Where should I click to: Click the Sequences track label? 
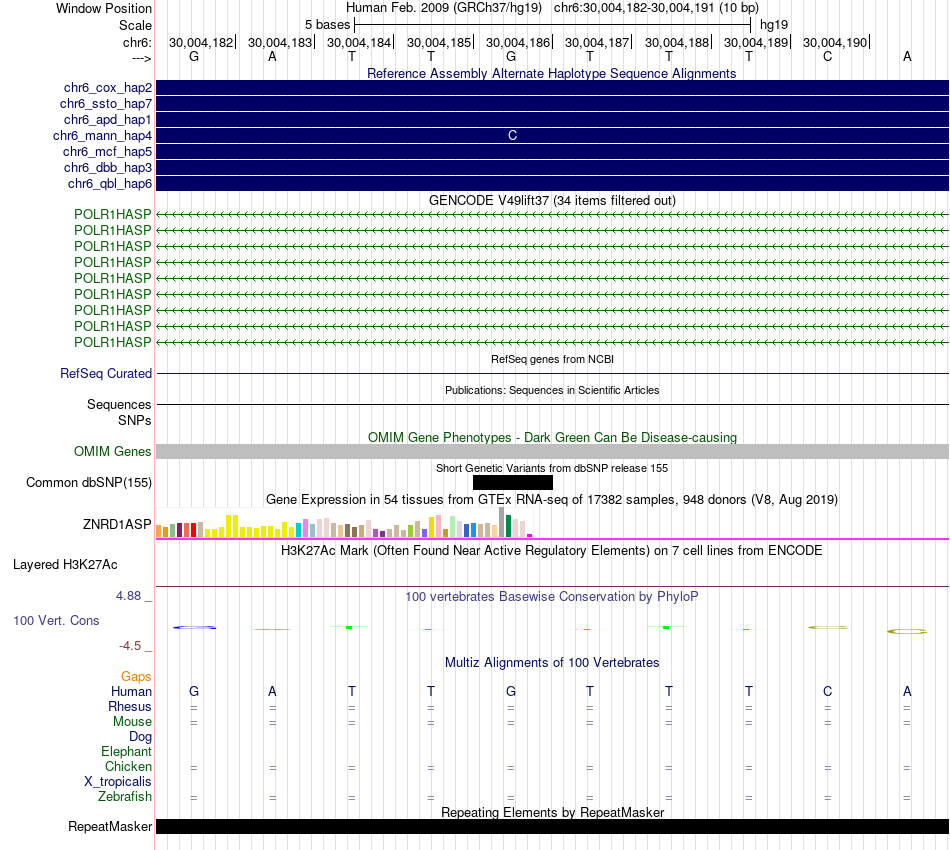tap(119, 405)
